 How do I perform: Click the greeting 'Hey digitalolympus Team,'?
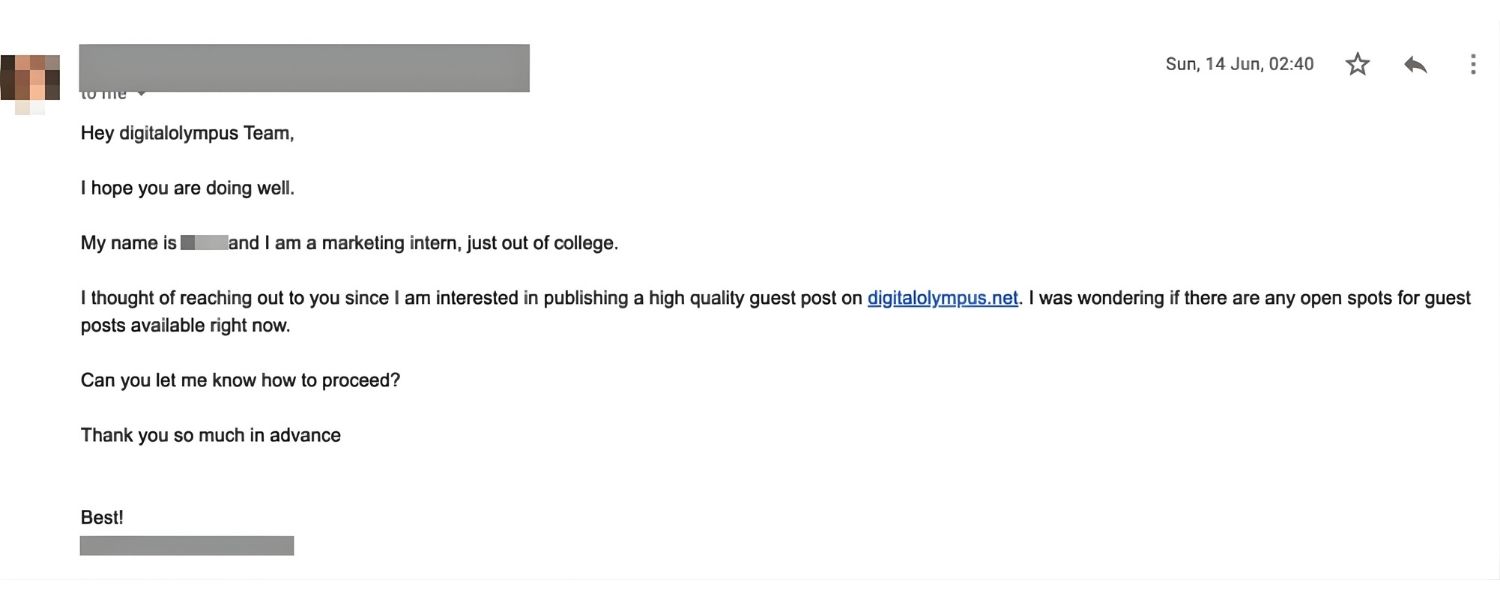(187, 132)
